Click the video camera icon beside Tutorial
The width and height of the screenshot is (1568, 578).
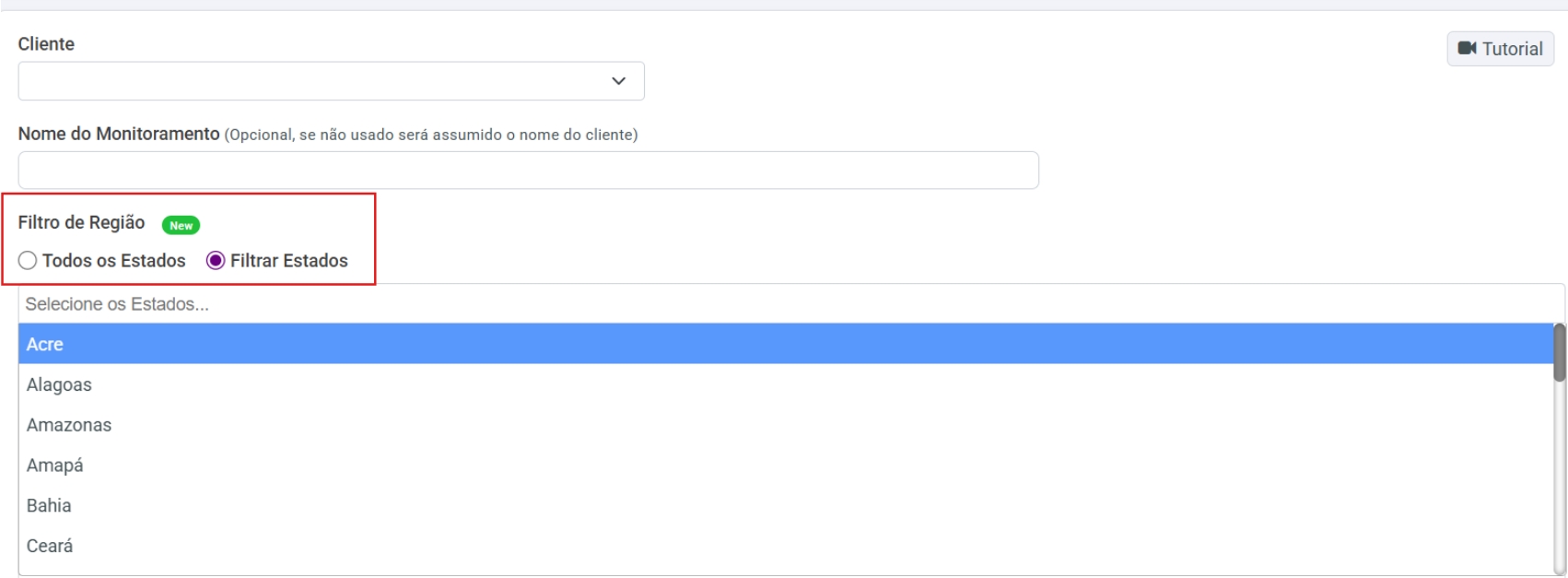click(1467, 49)
